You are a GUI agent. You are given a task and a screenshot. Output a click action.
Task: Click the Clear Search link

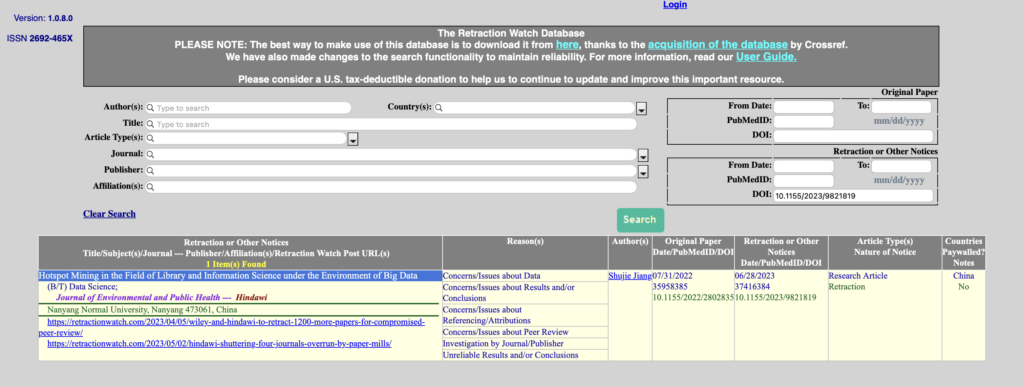point(109,214)
